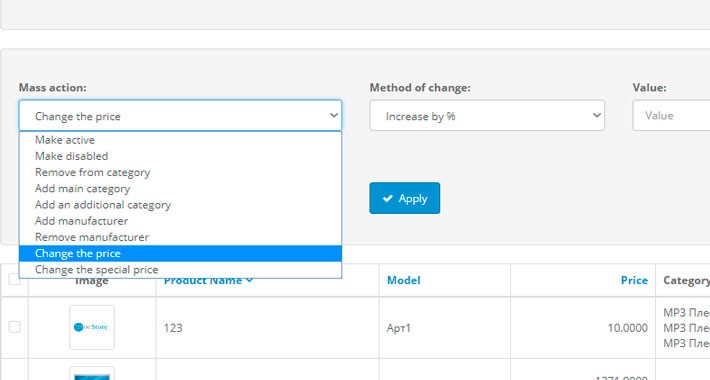Click product name cell '123'
The width and height of the screenshot is (710, 380).
click(x=173, y=328)
